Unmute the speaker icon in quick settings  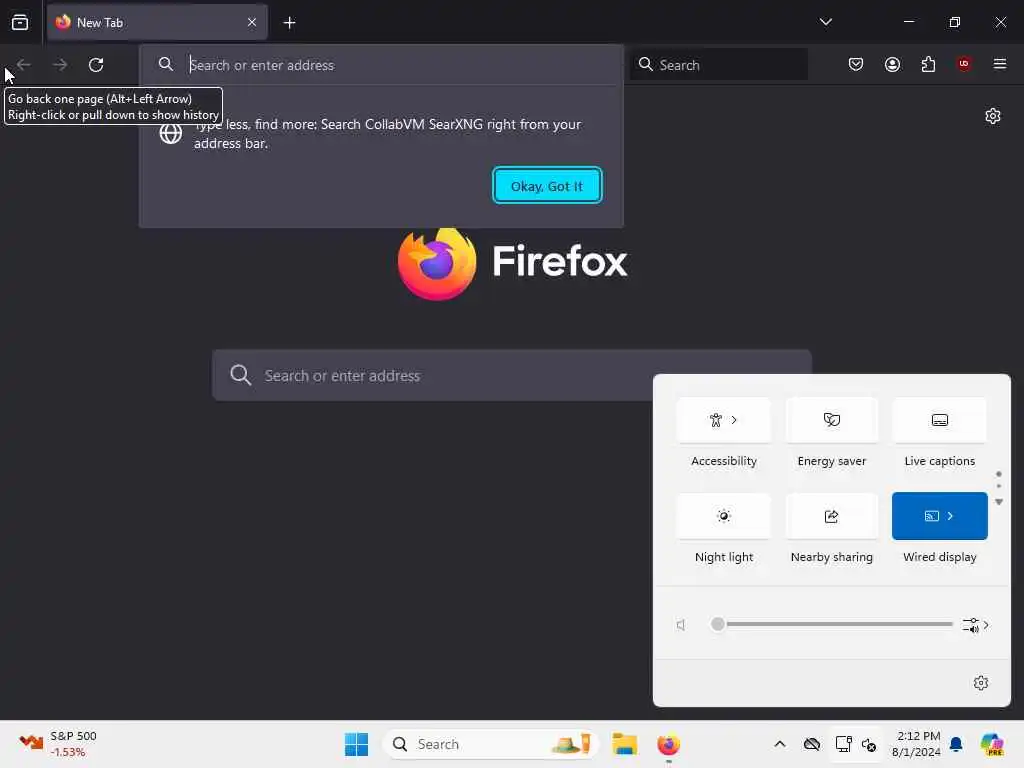click(681, 625)
